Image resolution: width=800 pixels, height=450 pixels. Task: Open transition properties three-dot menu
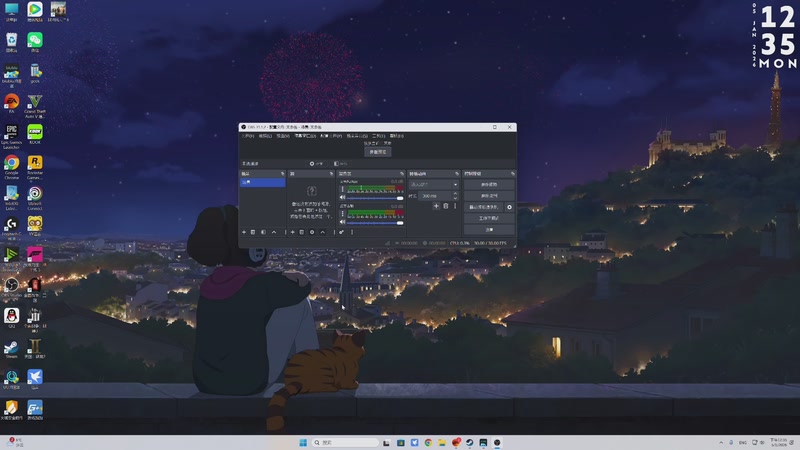(x=455, y=206)
